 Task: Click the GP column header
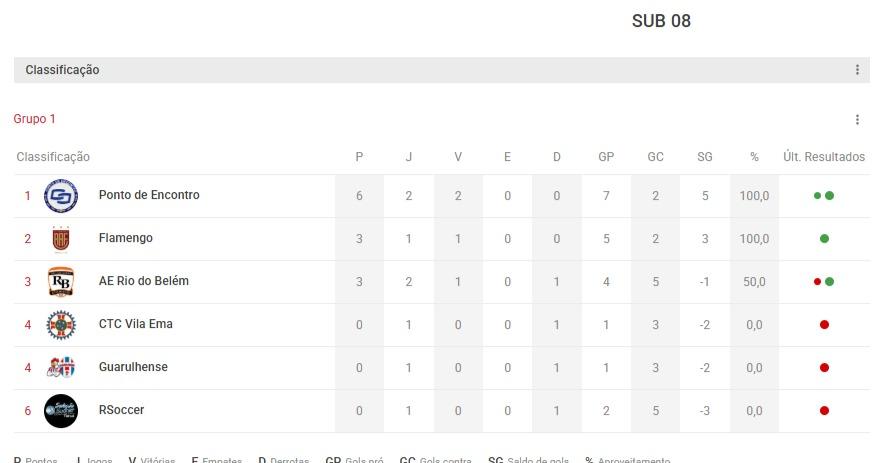[x=606, y=157]
